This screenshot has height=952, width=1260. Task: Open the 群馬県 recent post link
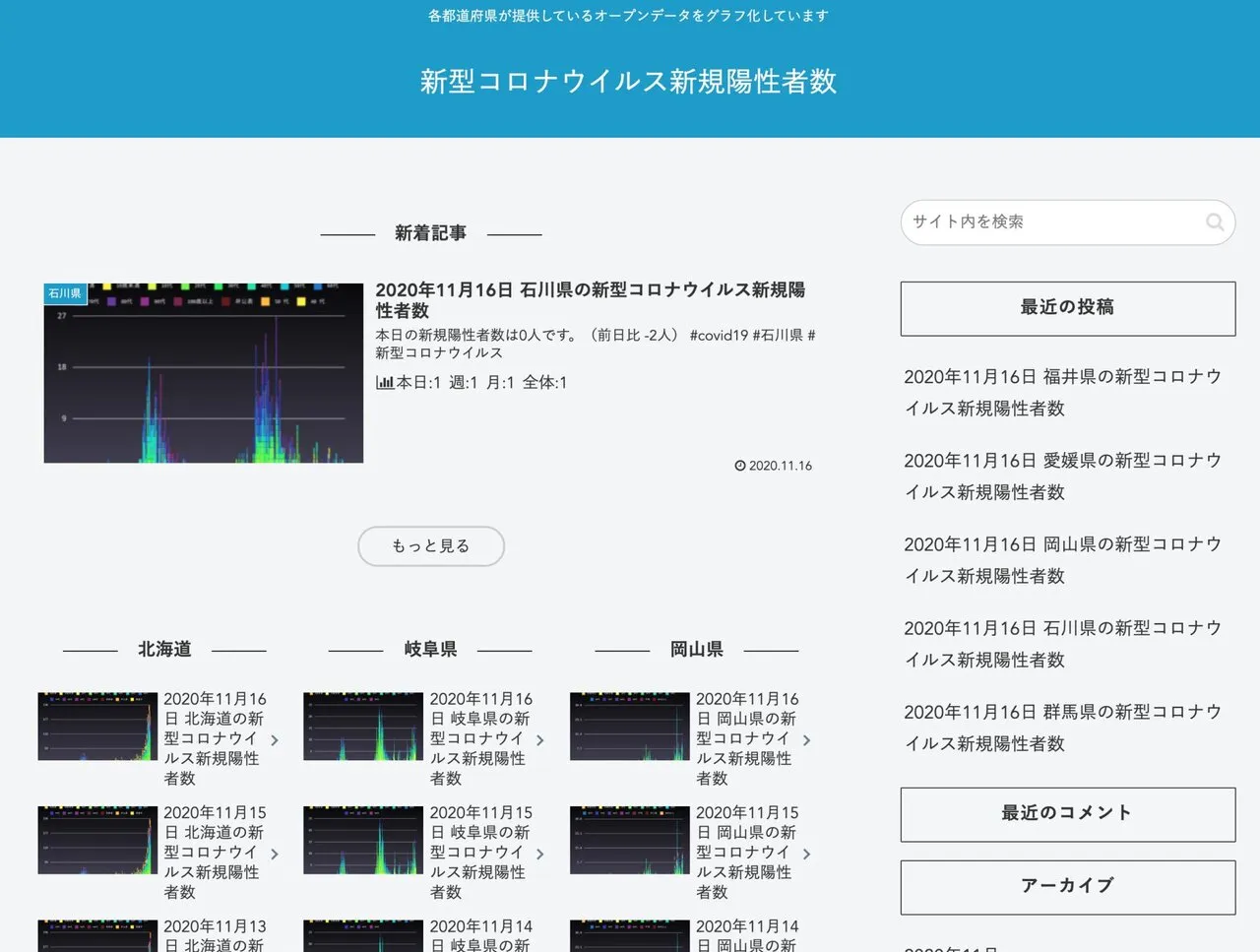(x=1062, y=728)
